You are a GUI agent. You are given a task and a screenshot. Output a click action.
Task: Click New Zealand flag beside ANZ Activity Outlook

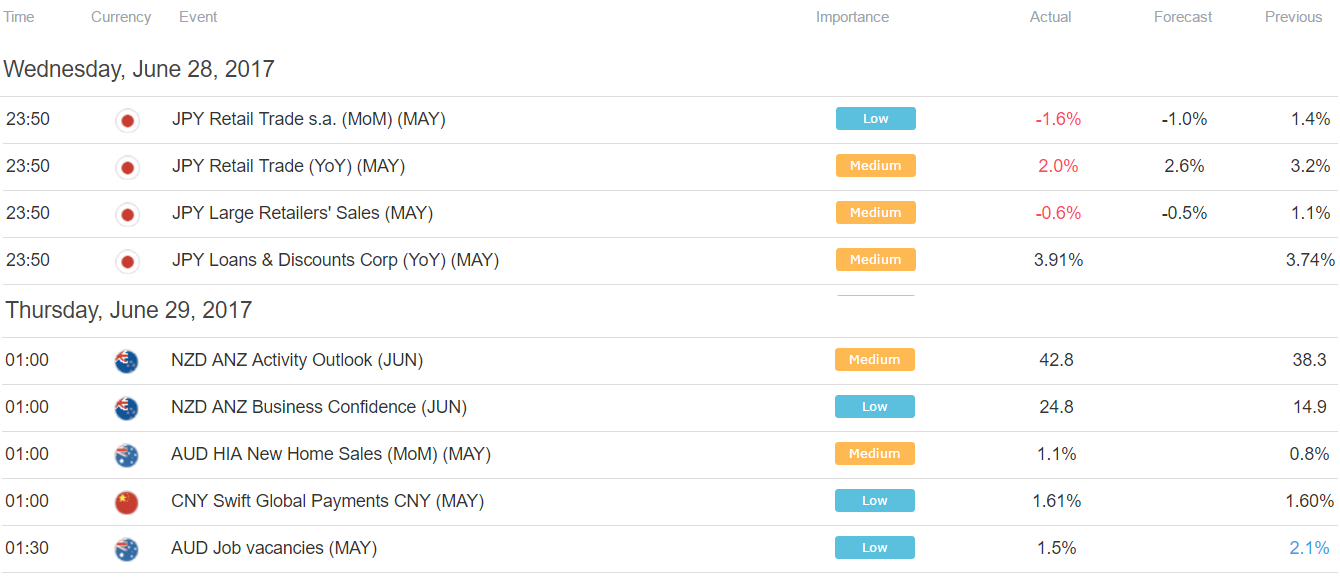coord(127,361)
